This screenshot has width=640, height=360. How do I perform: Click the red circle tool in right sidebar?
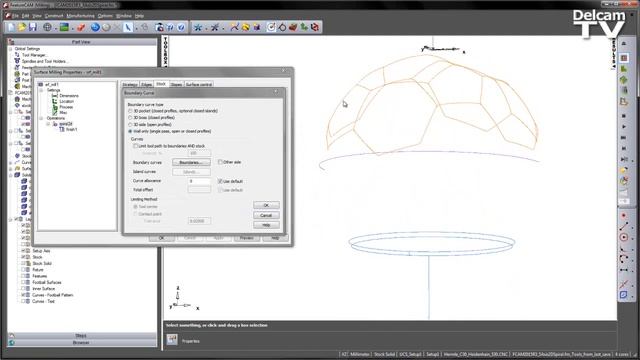[x=623, y=237]
